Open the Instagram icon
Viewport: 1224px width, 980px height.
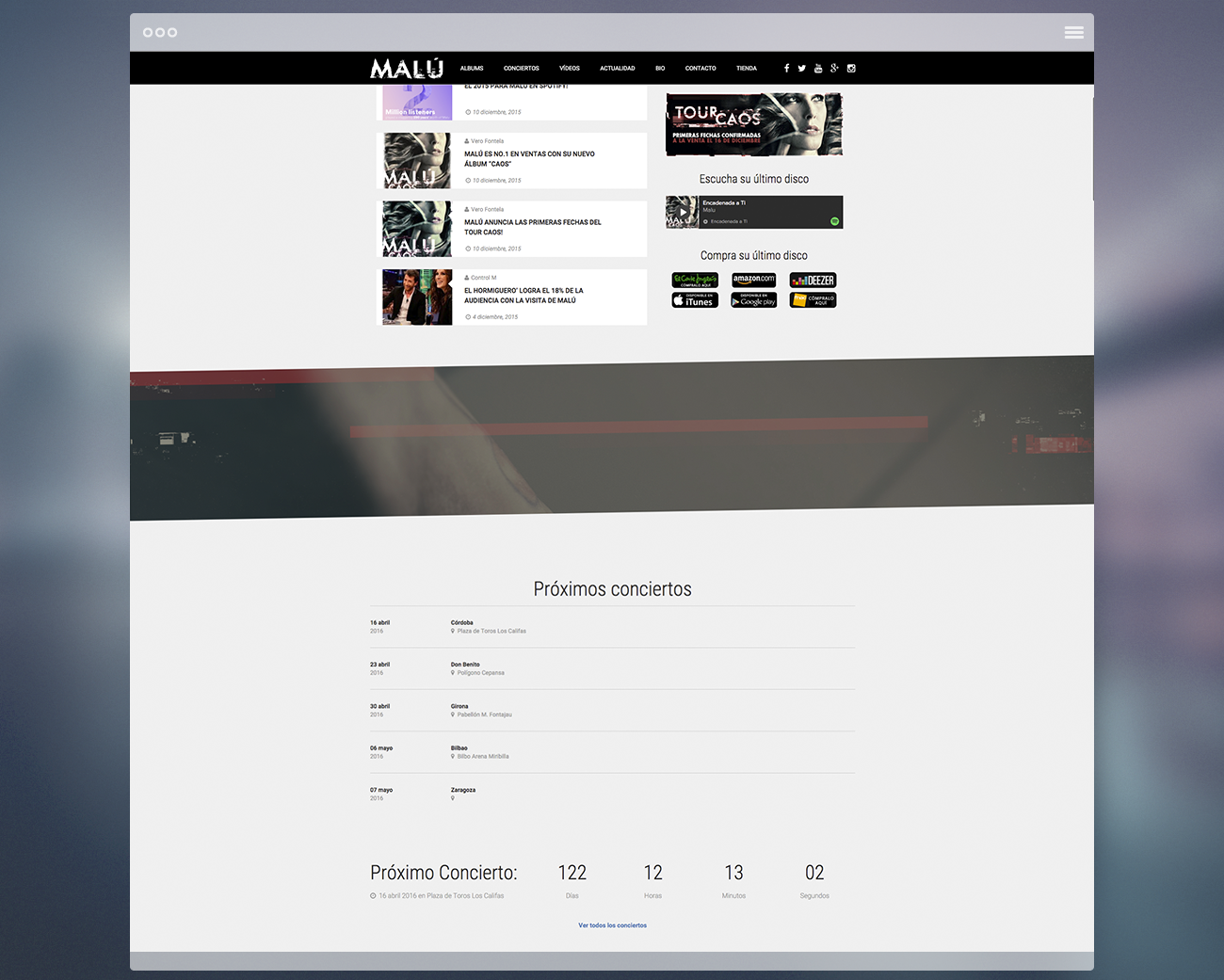pyautogui.click(x=851, y=68)
